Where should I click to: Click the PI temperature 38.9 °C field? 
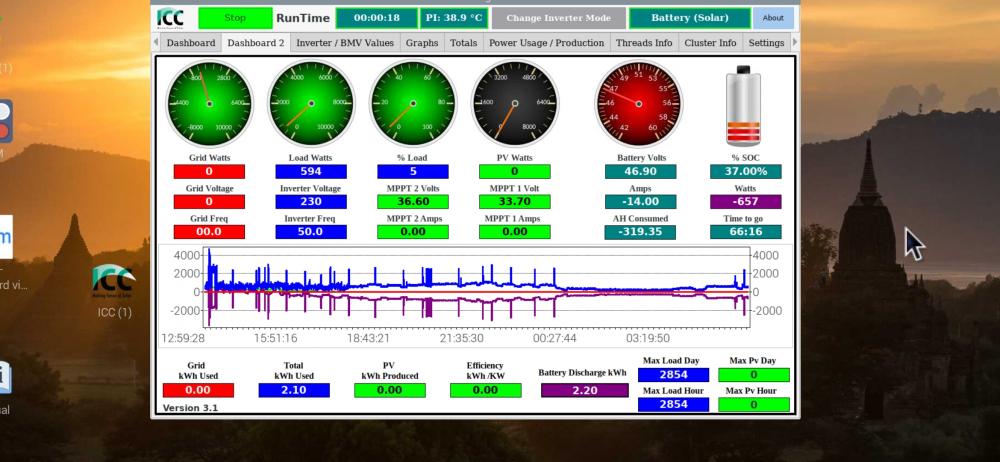(454, 18)
